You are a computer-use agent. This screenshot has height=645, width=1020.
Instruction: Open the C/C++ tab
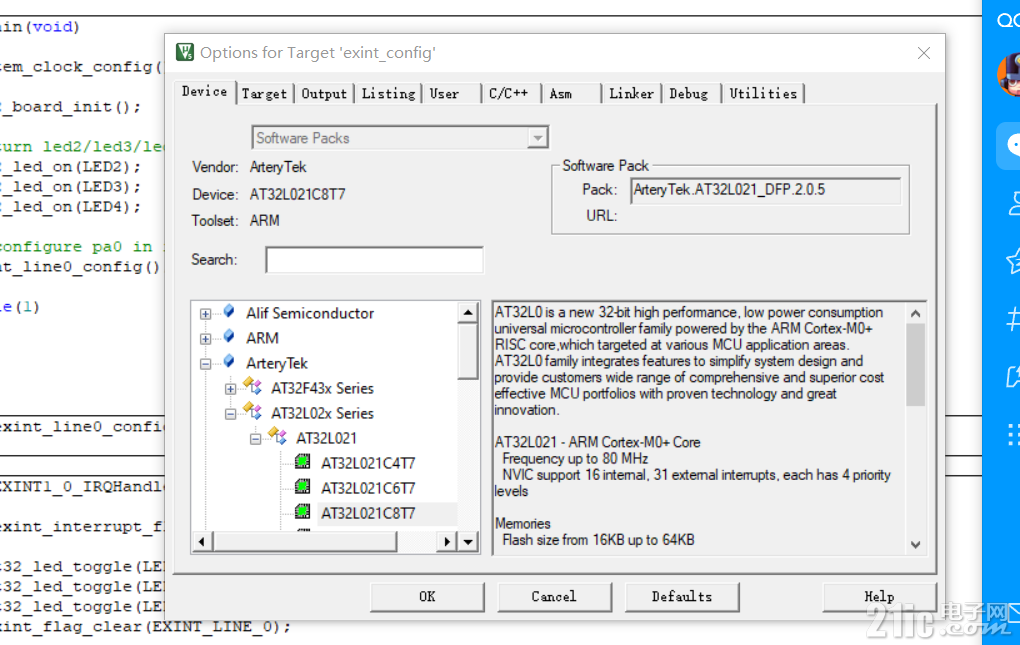509,94
